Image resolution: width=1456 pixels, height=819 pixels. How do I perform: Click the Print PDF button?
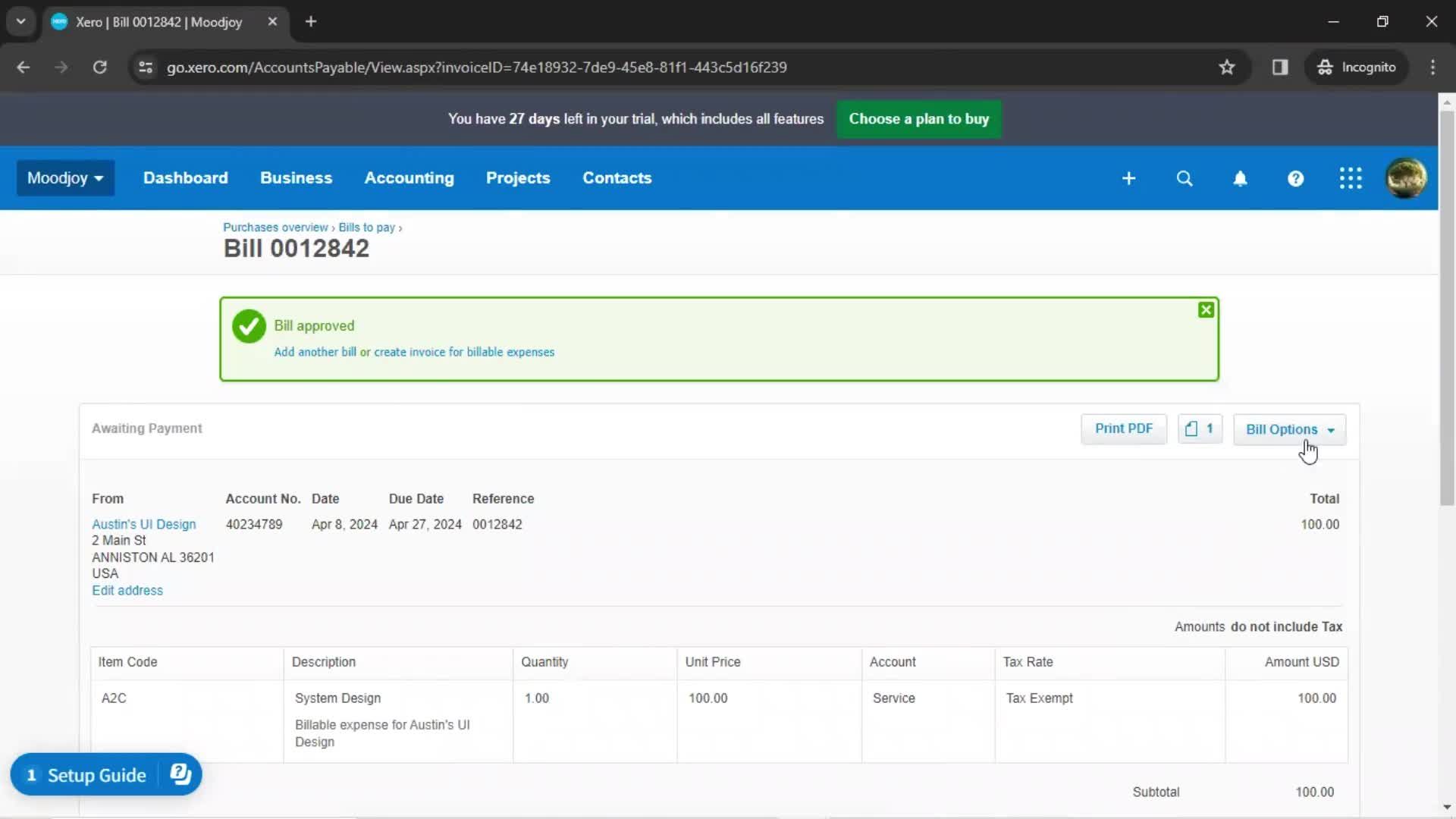point(1123,429)
